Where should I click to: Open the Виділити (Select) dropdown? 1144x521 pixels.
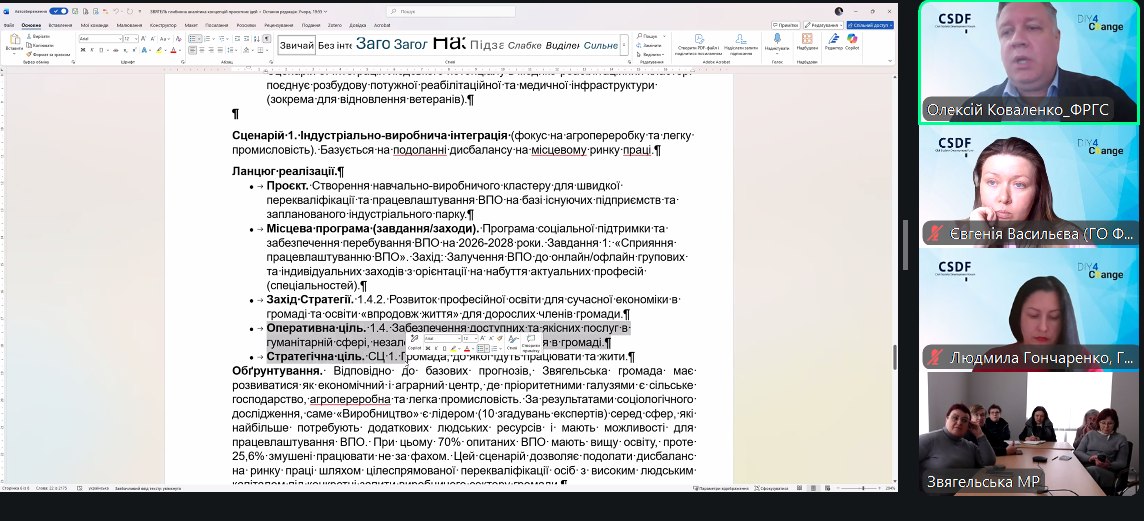[x=650, y=55]
